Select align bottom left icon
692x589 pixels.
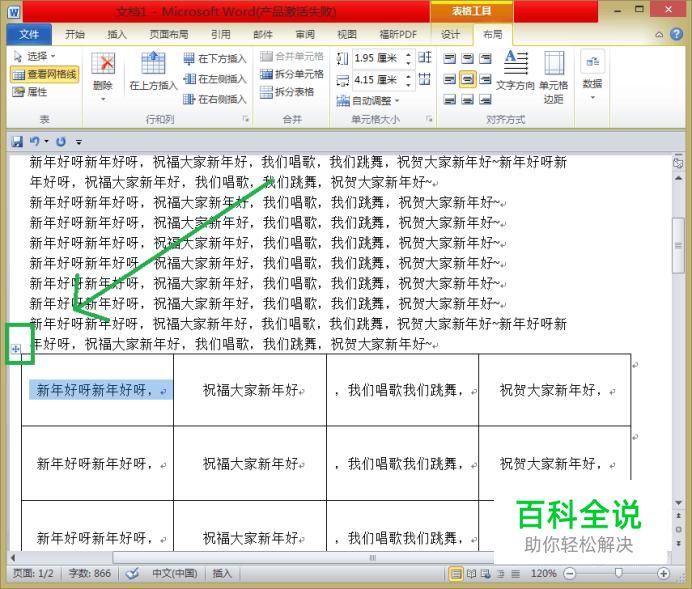pos(450,100)
